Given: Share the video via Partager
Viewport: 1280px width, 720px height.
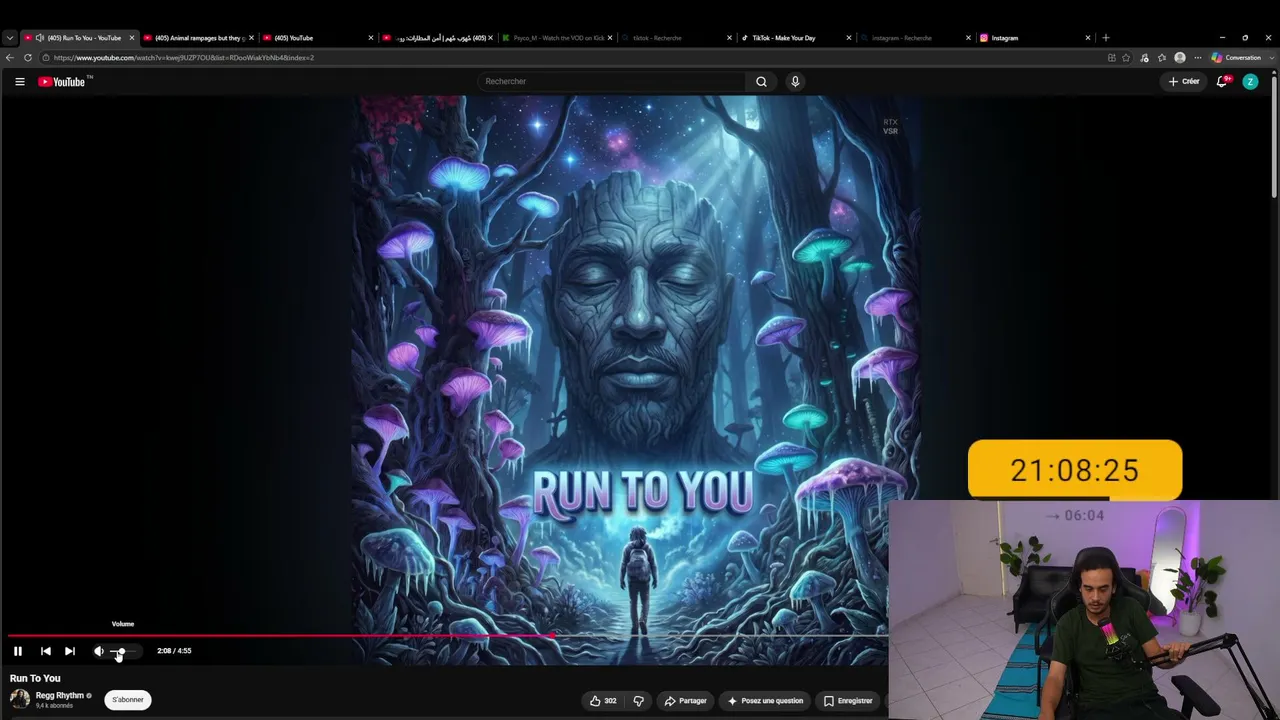Looking at the screenshot, I should [686, 701].
